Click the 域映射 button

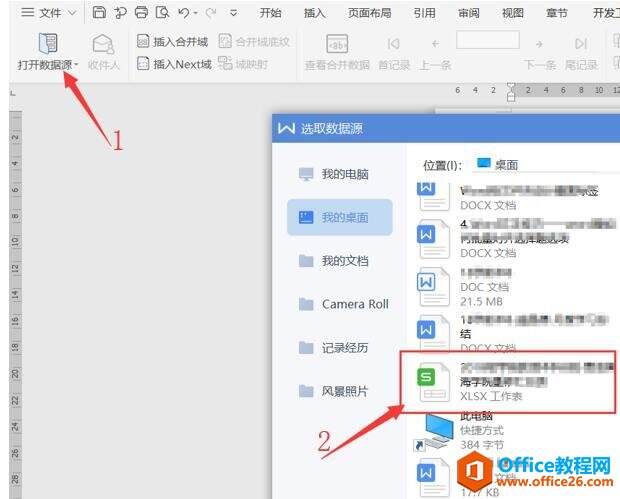243,64
